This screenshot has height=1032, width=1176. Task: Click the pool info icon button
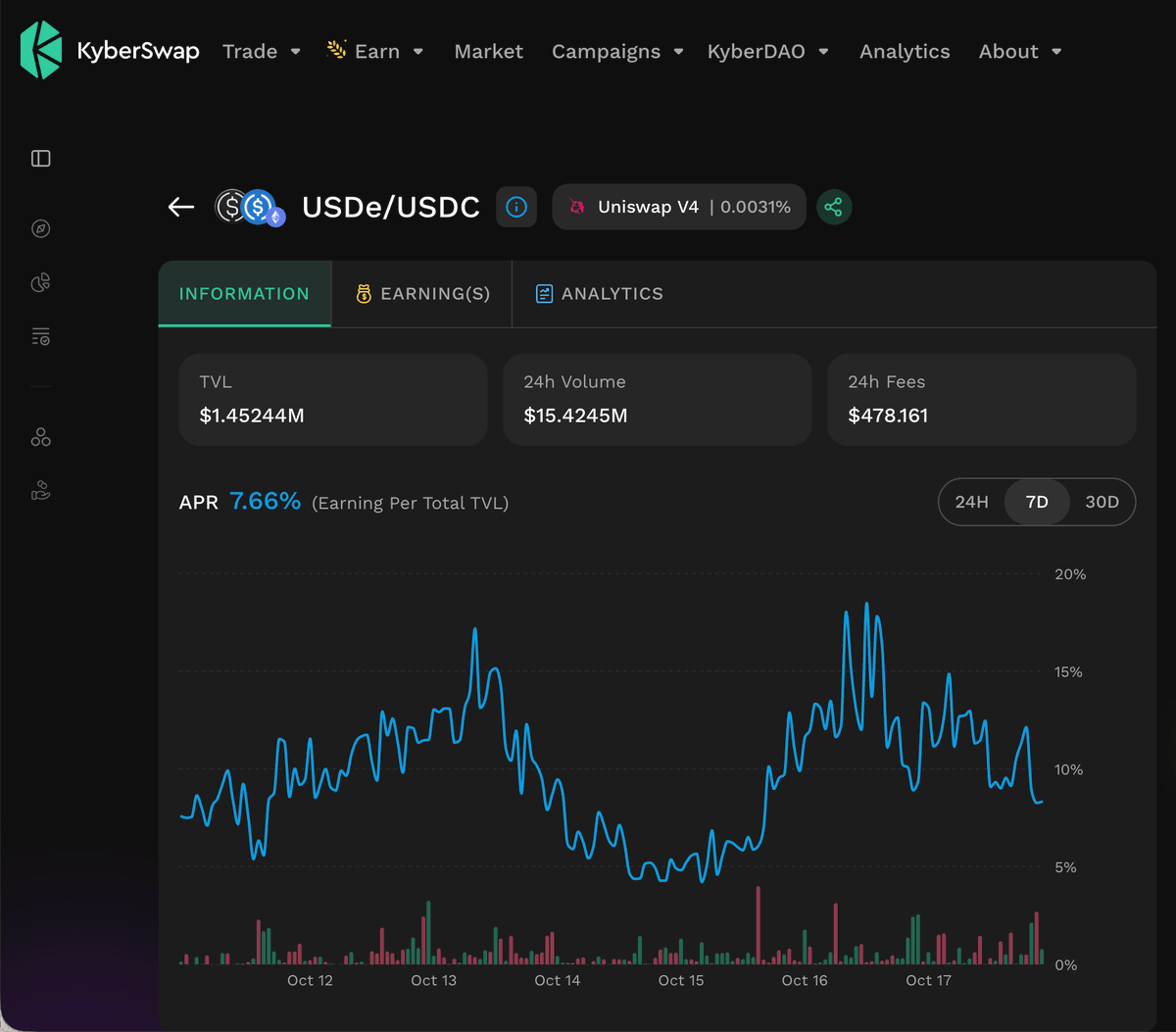(x=516, y=207)
